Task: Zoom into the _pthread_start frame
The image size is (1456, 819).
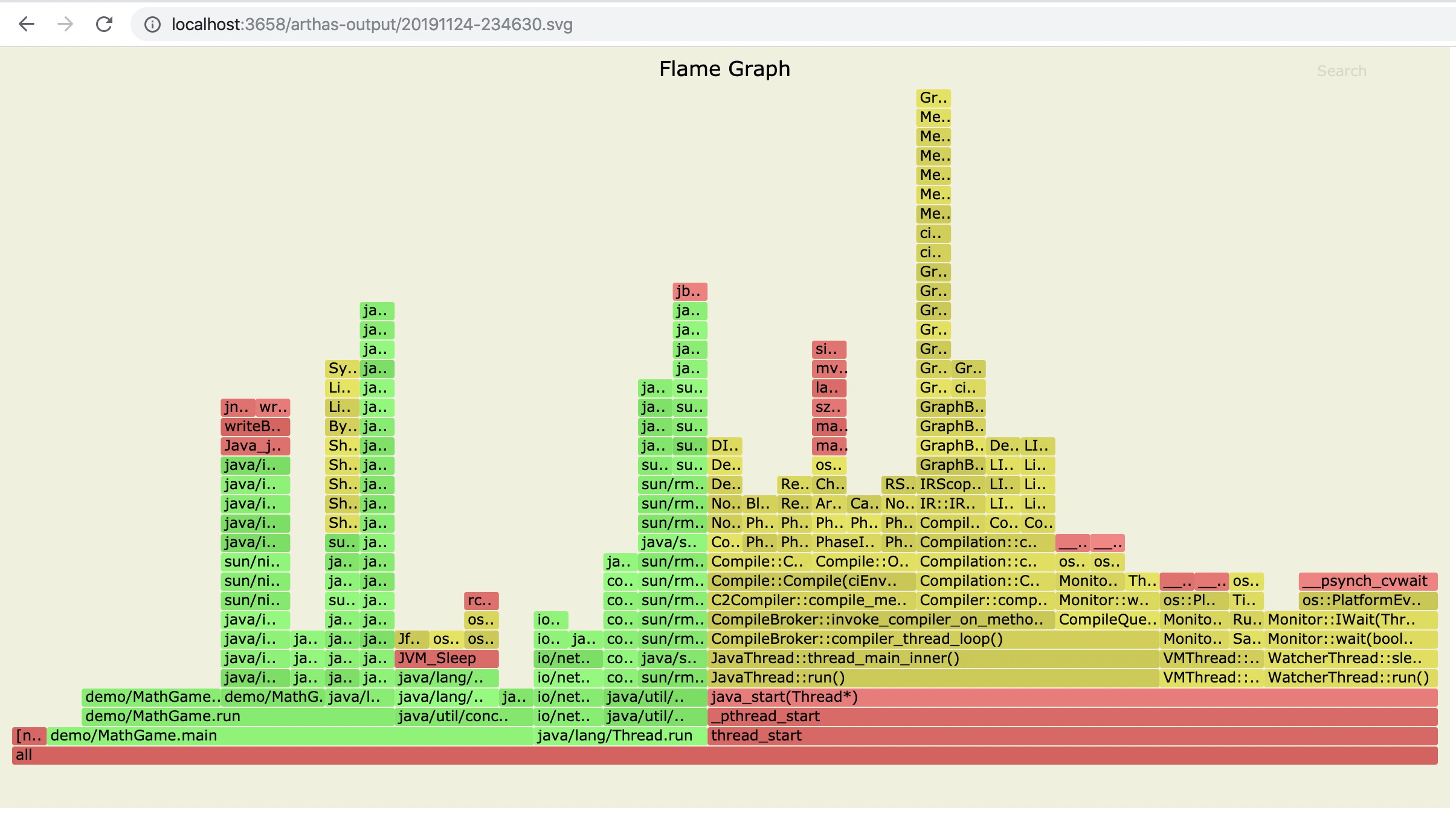Action: (x=1072, y=716)
